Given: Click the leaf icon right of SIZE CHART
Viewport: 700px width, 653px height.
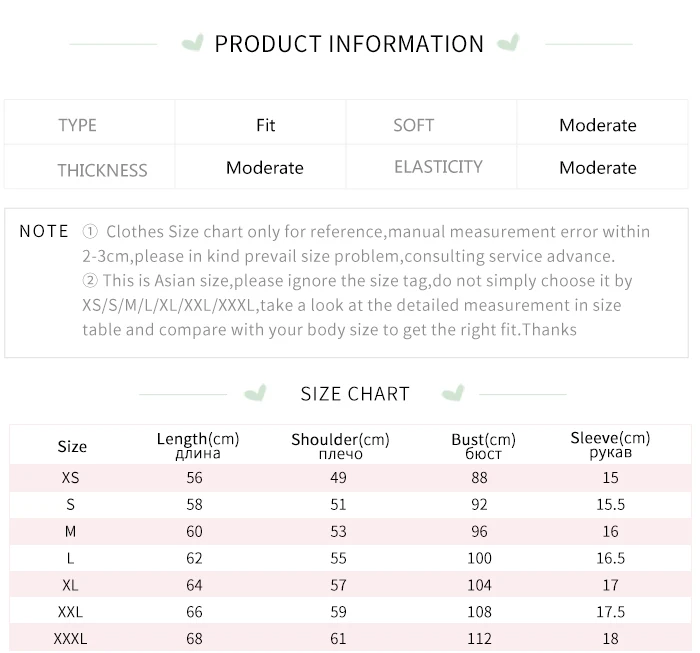Looking at the screenshot, I should point(453,392).
